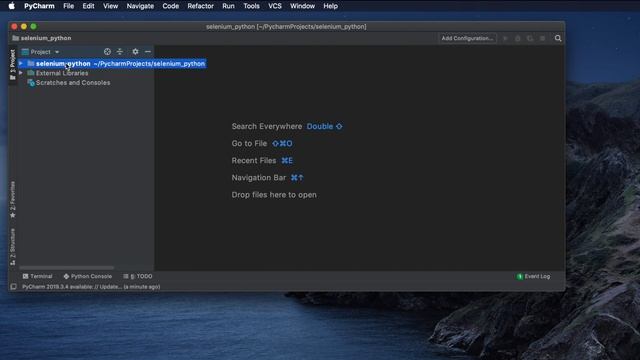Open the Event Log

click(533, 277)
